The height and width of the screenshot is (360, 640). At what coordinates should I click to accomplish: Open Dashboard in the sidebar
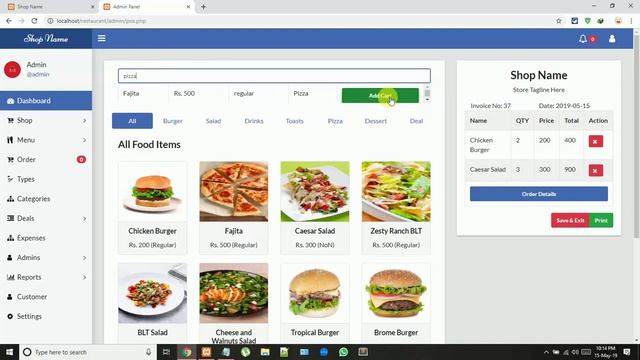(x=46, y=101)
